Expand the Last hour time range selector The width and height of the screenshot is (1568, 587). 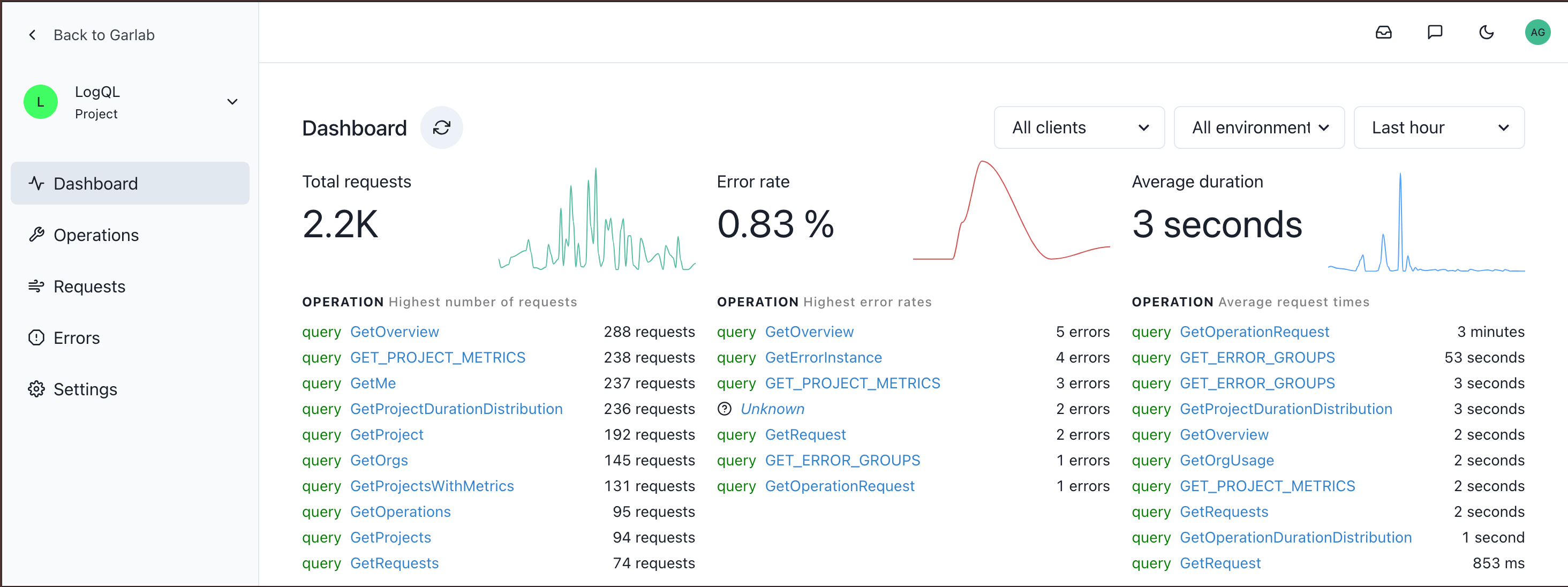1439,127
